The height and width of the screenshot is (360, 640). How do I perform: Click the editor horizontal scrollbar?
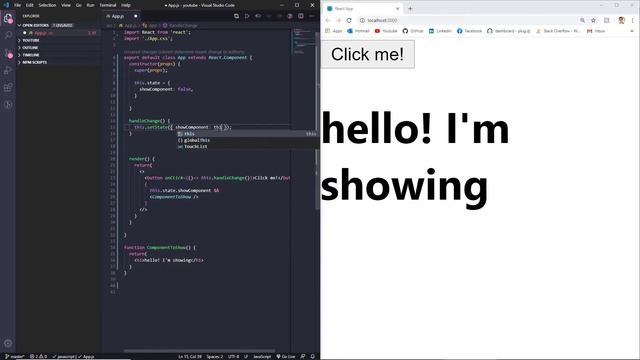point(199,351)
